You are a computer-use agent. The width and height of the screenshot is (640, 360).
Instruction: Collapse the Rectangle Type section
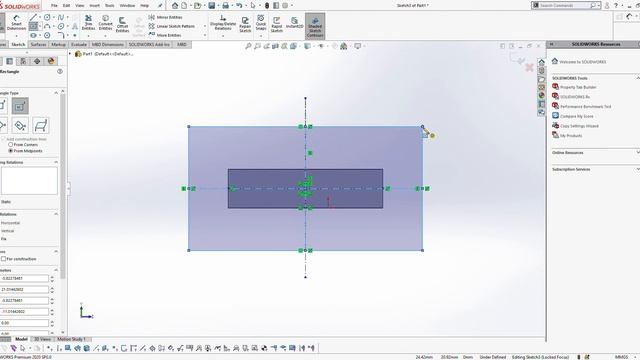tap(56, 93)
